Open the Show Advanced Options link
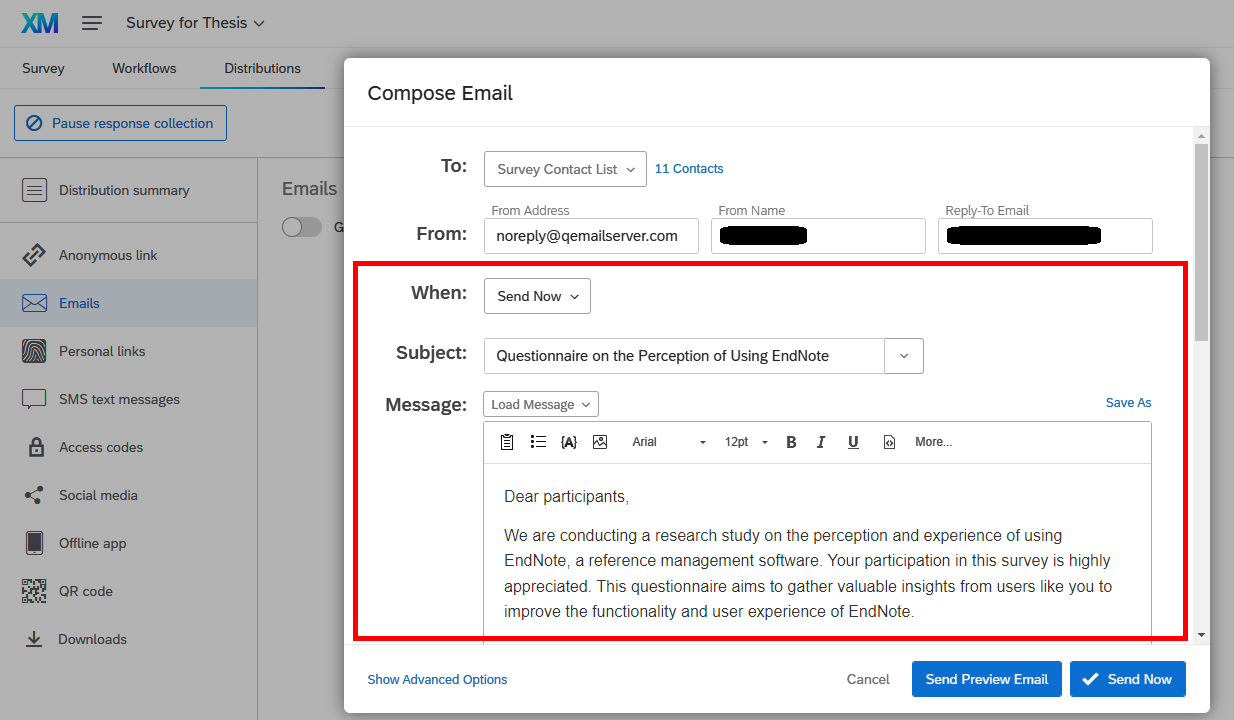The height and width of the screenshot is (720, 1234). (437, 679)
